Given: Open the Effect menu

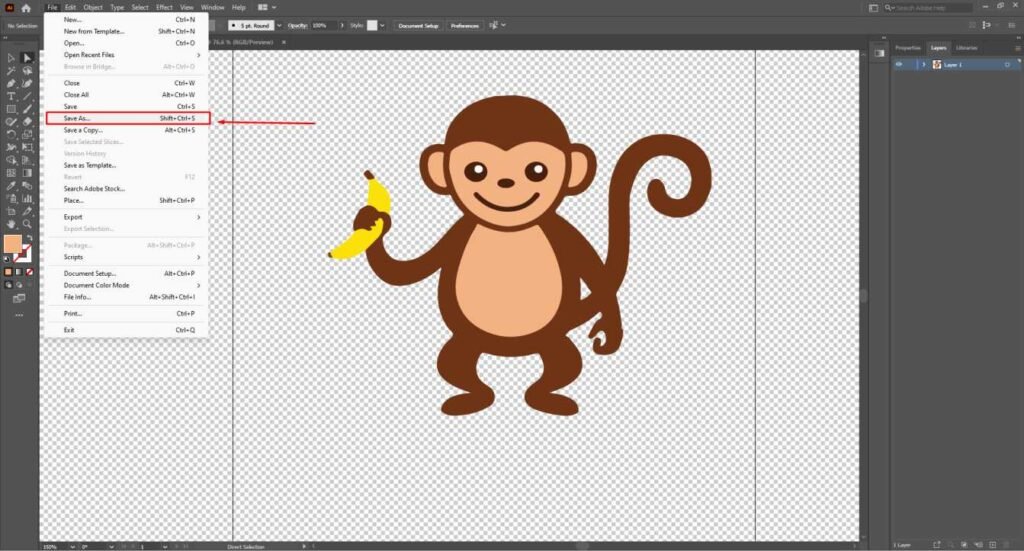Looking at the screenshot, I should click(164, 7).
